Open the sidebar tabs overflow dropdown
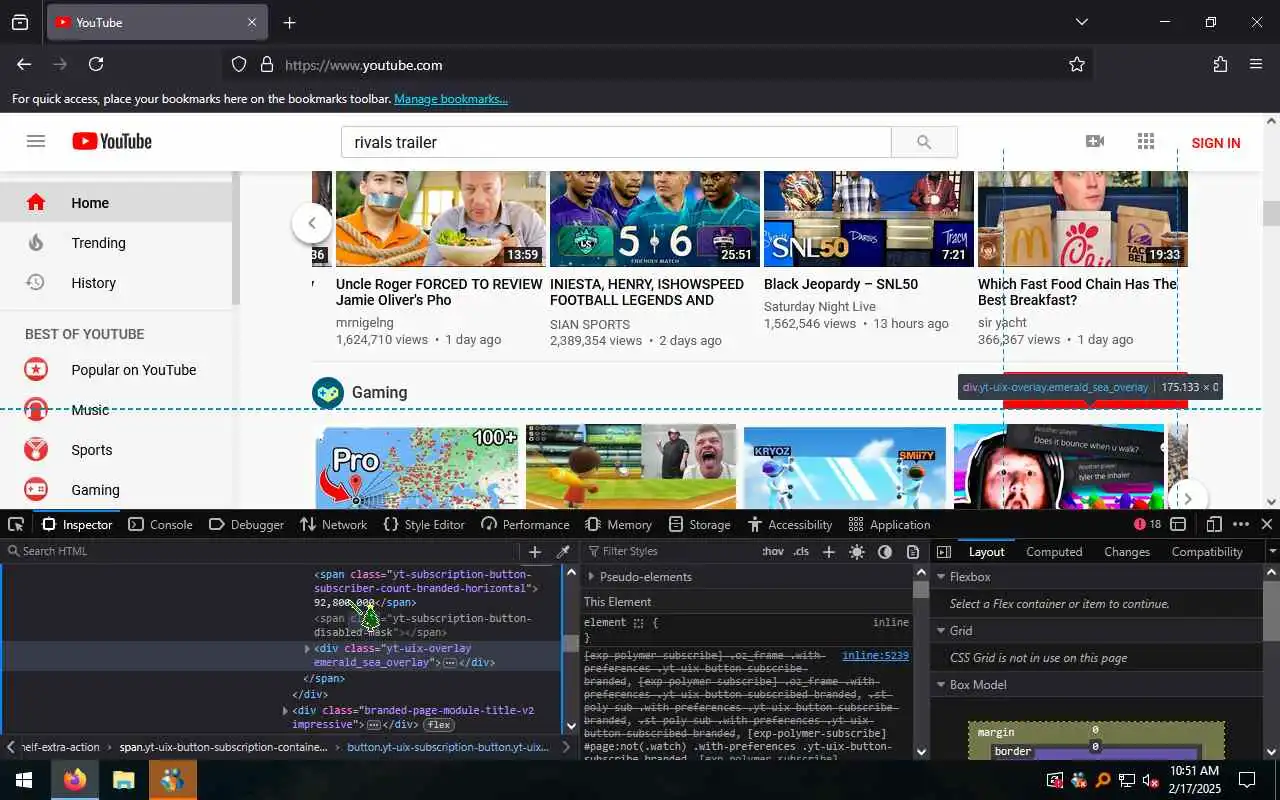The width and height of the screenshot is (1280, 800). point(1272,552)
